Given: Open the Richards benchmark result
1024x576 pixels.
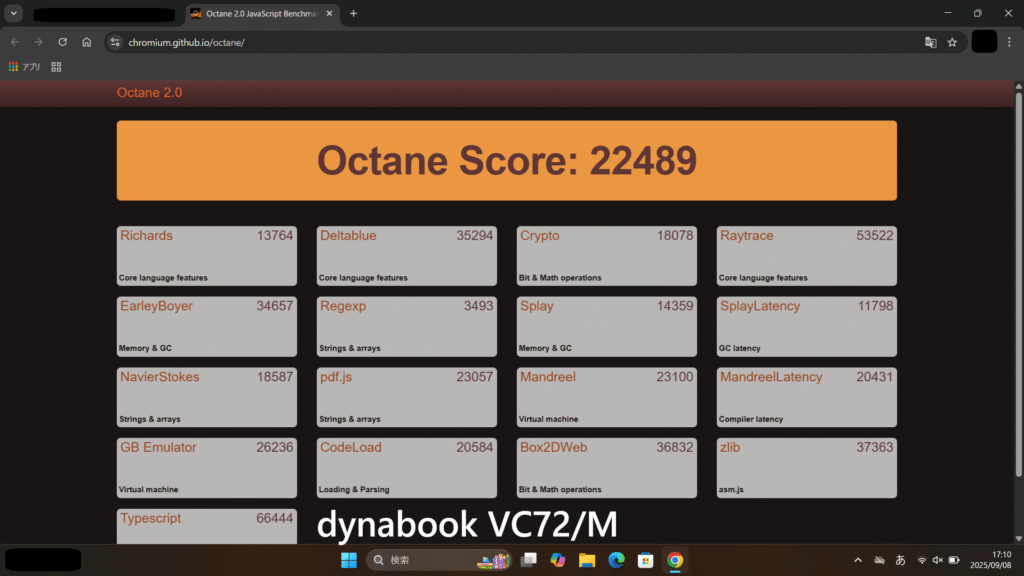Looking at the screenshot, I should coord(206,256).
